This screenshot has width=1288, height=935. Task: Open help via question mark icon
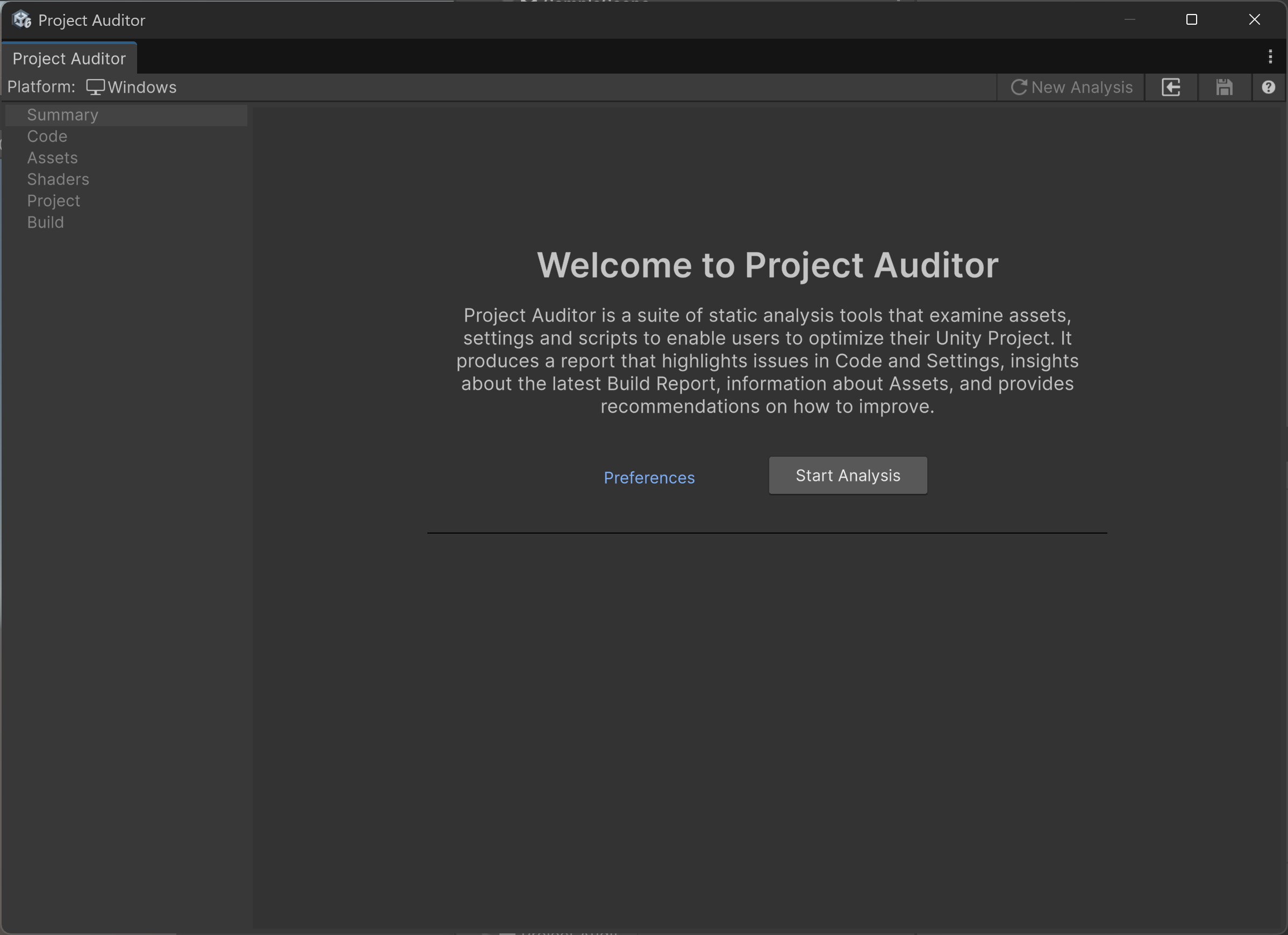(x=1268, y=88)
